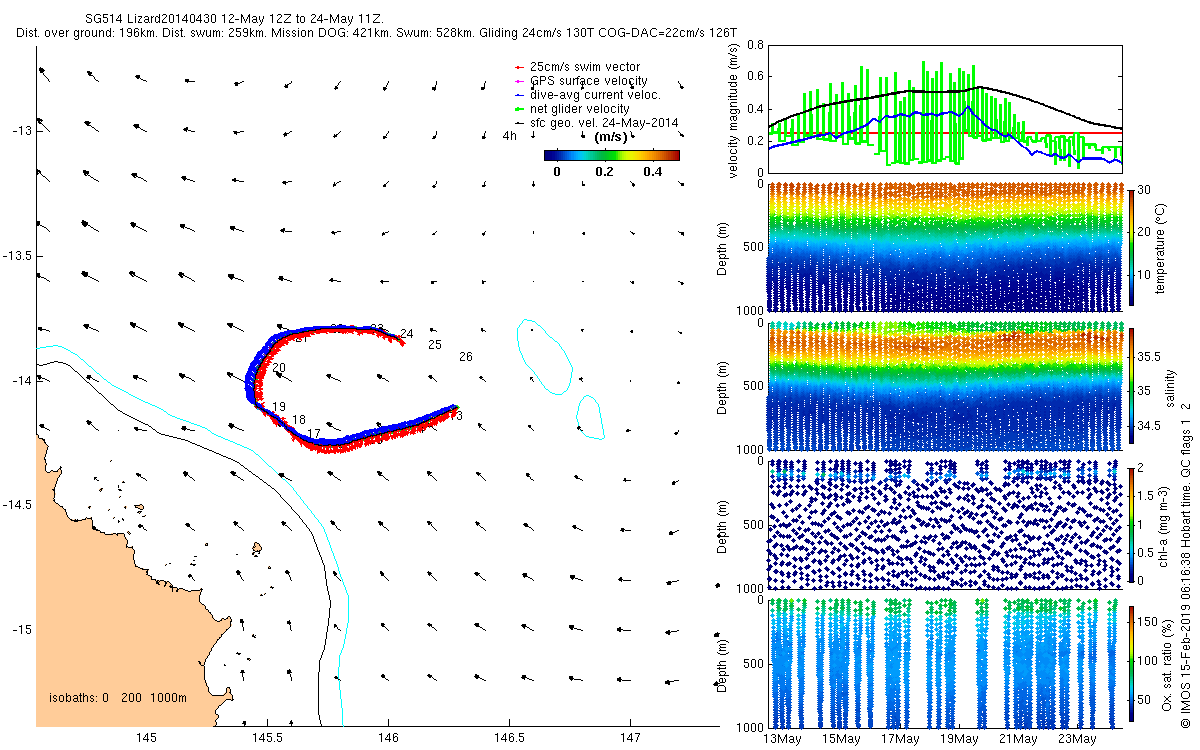Click the large cyan oval reef contour
1200x750 pixels.
[x=544, y=355]
